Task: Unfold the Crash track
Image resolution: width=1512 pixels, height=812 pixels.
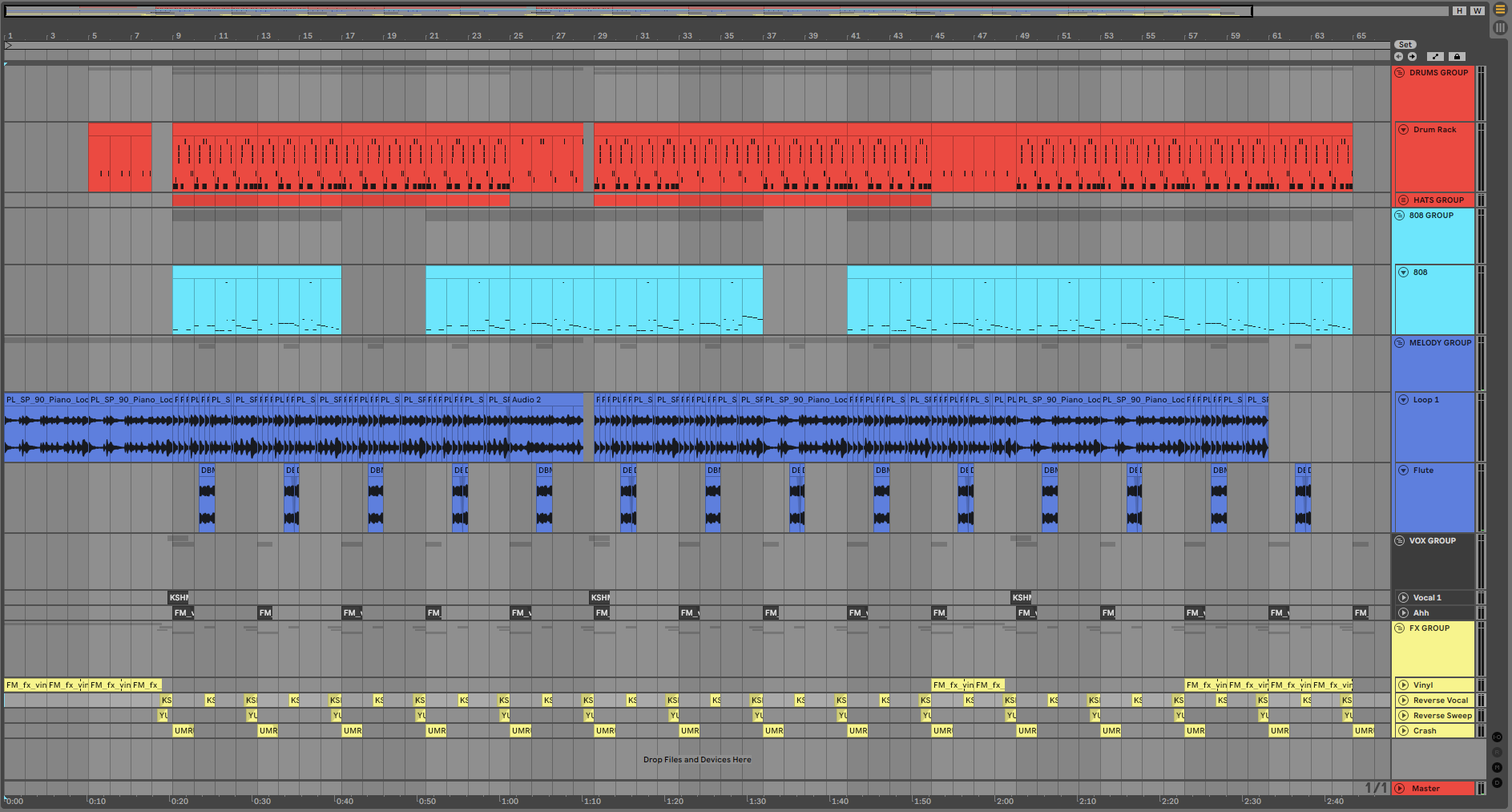Action: point(1403,730)
